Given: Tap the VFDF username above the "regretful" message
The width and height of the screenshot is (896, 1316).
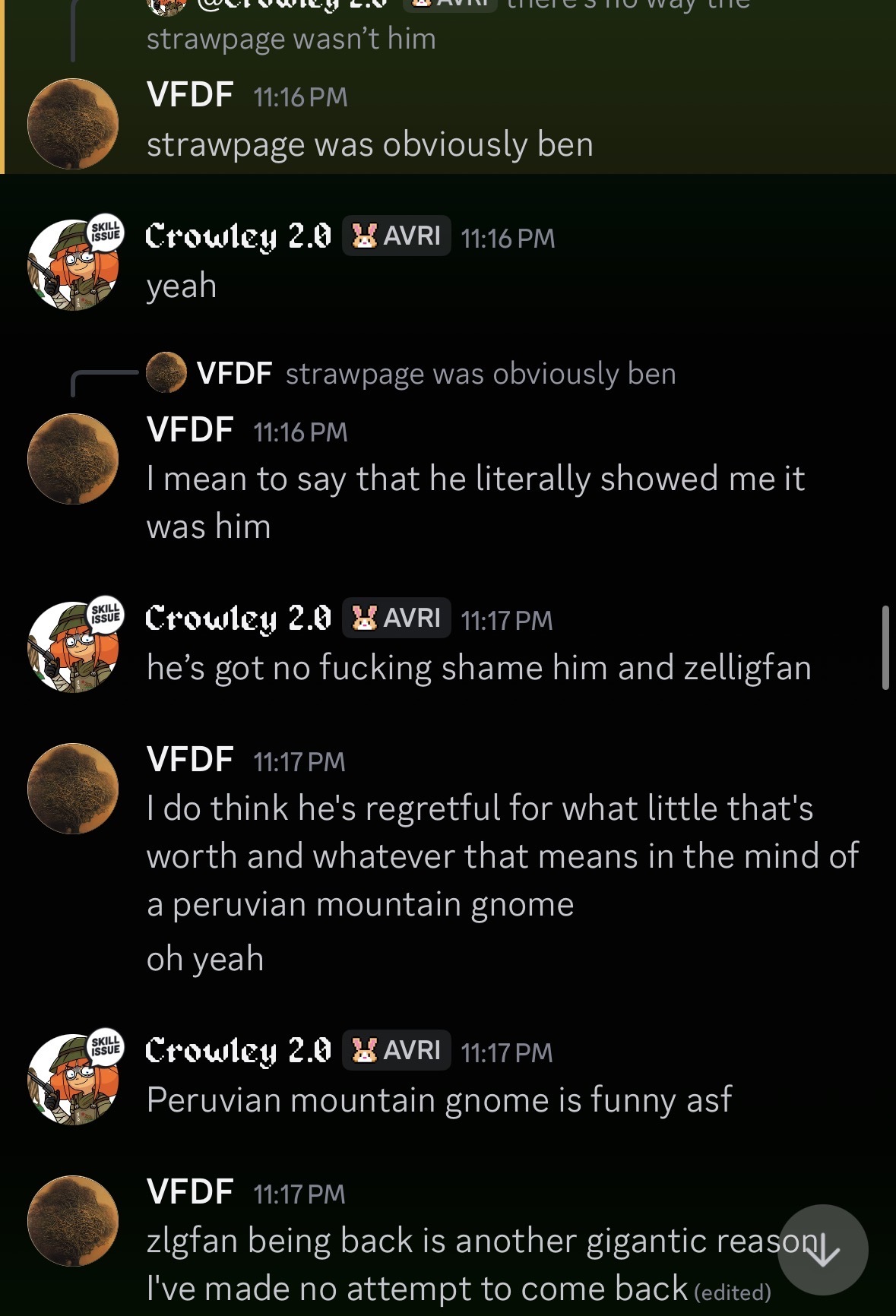Looking at the screenshot, I should click(190, 760).
